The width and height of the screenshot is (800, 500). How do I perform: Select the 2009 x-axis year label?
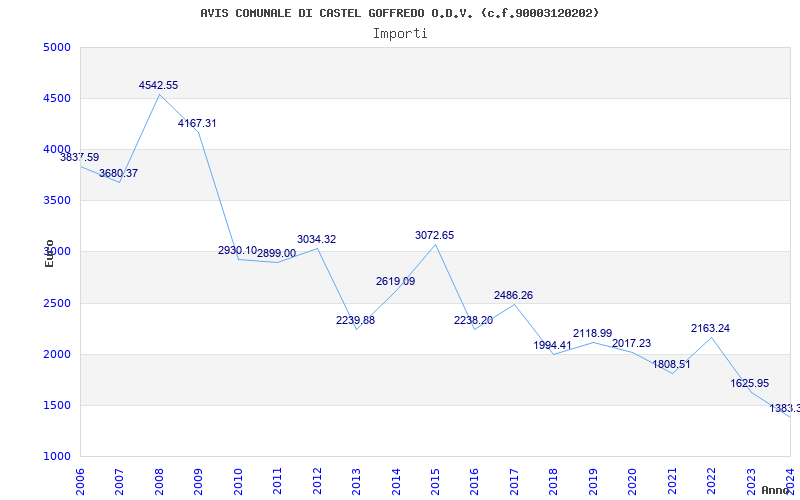pos(198,481)
